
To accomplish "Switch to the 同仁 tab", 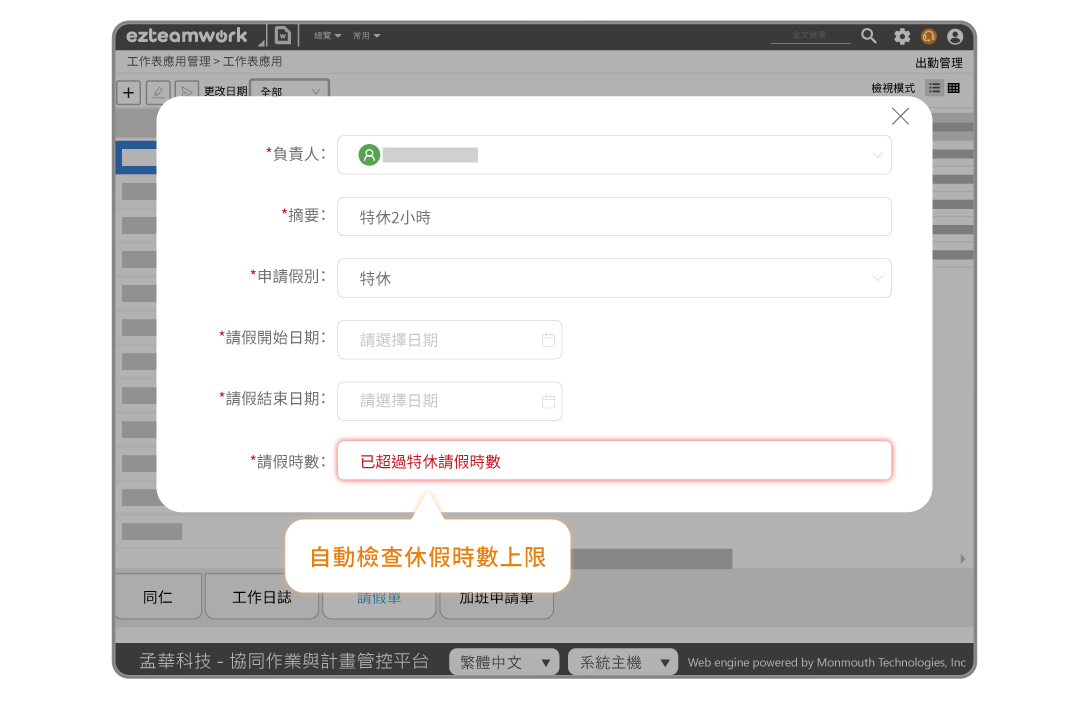I will 158,597.
